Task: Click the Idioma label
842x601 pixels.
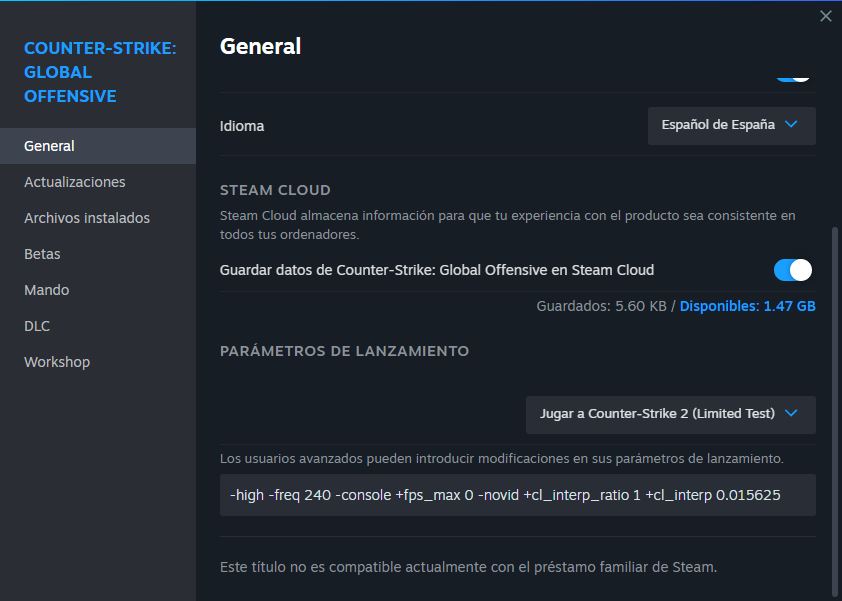Action: pyautogui.click(x=242, y=126)
